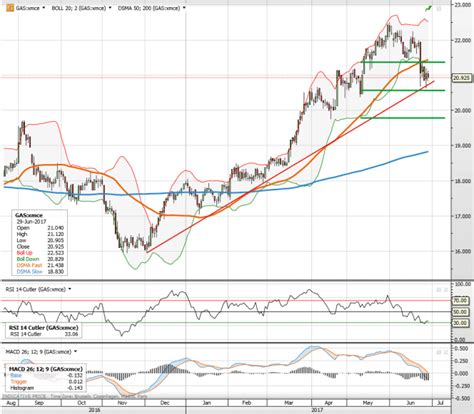Screen dimensions: 474x414
Task: Click the Nov month label on time axis
Action: 123,403
